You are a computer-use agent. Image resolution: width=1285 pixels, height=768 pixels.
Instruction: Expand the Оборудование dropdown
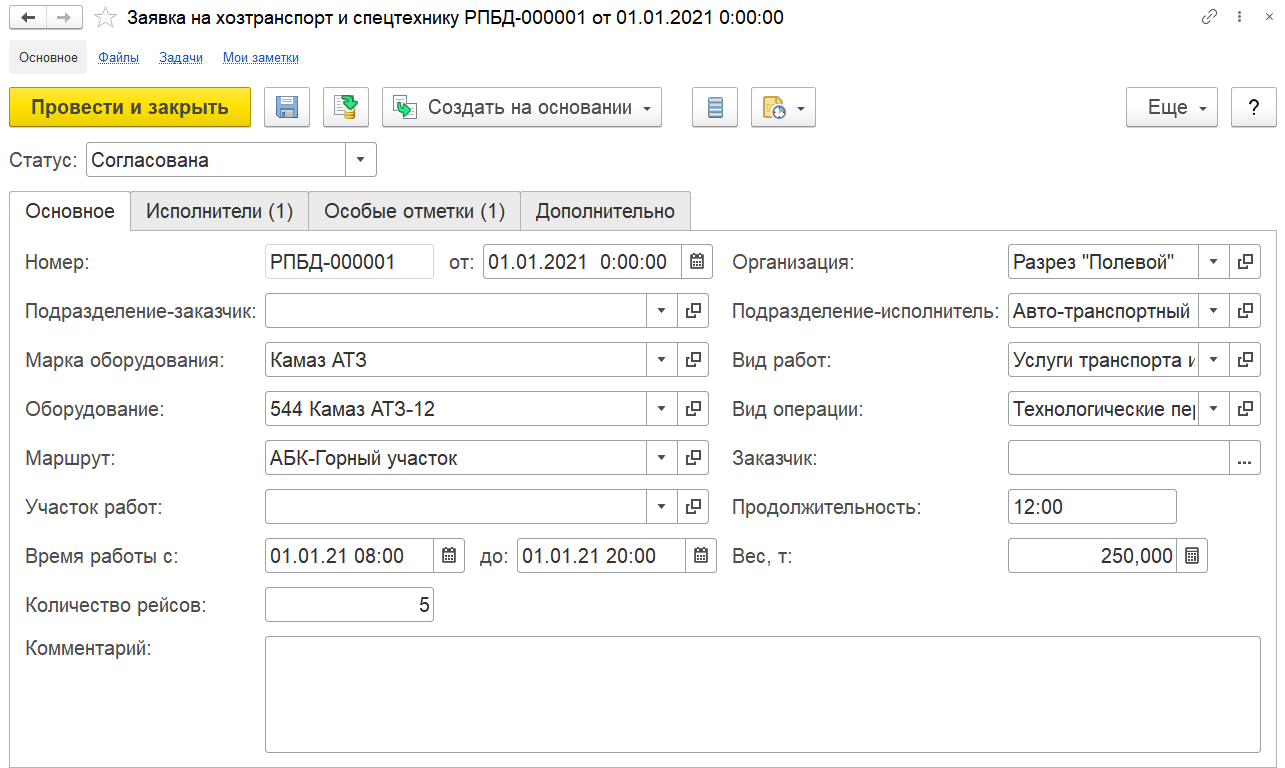[661, 409]
